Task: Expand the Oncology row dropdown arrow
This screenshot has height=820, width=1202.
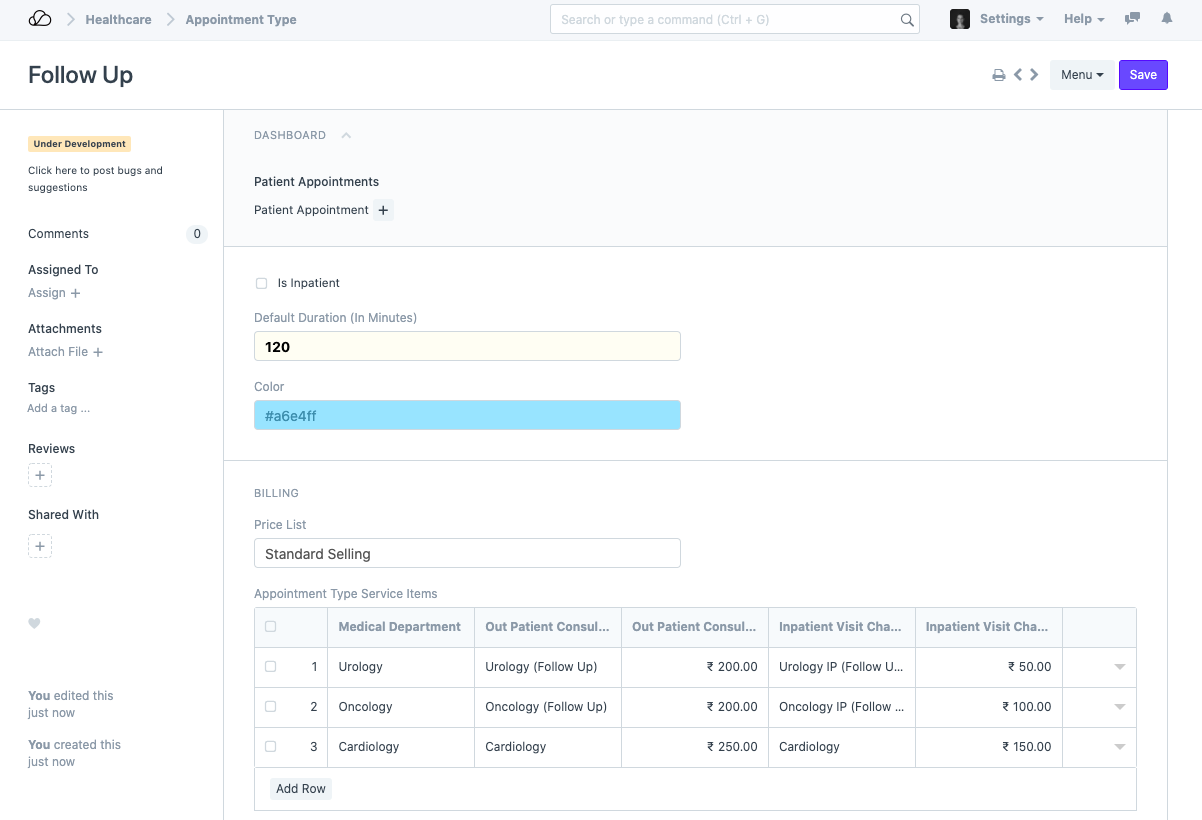Action: pyautogui.click(x=1119, y=707)
